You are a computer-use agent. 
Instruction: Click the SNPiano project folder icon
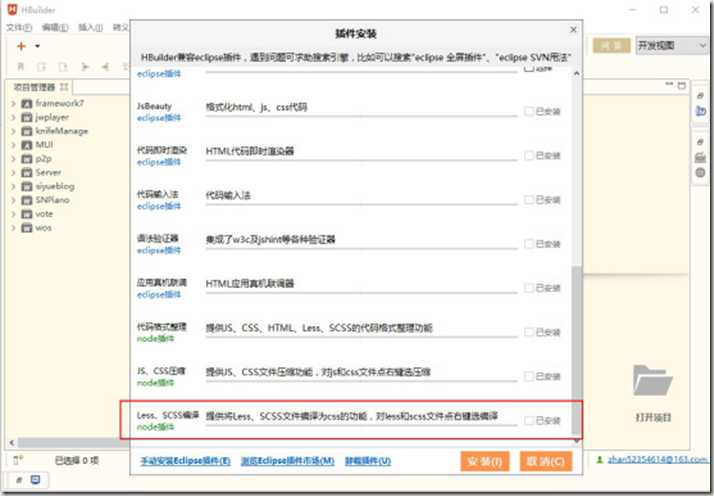pos(27,200)
